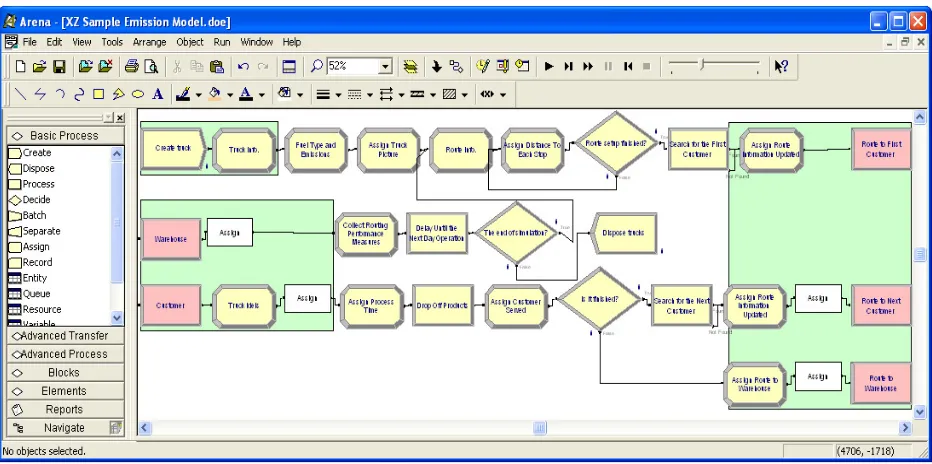Open an existing model file
Screen dimensions: 932x464
point(39,67)
